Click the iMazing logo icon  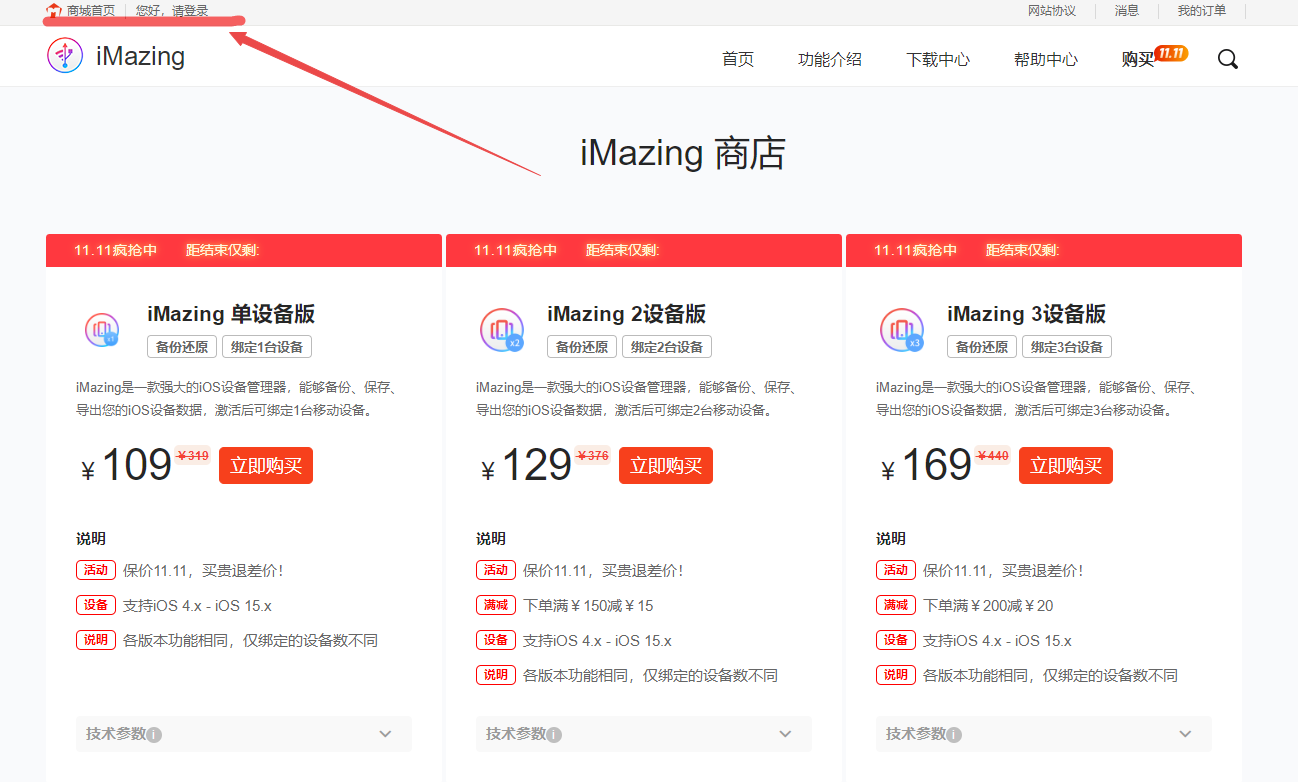click(65, 55)
